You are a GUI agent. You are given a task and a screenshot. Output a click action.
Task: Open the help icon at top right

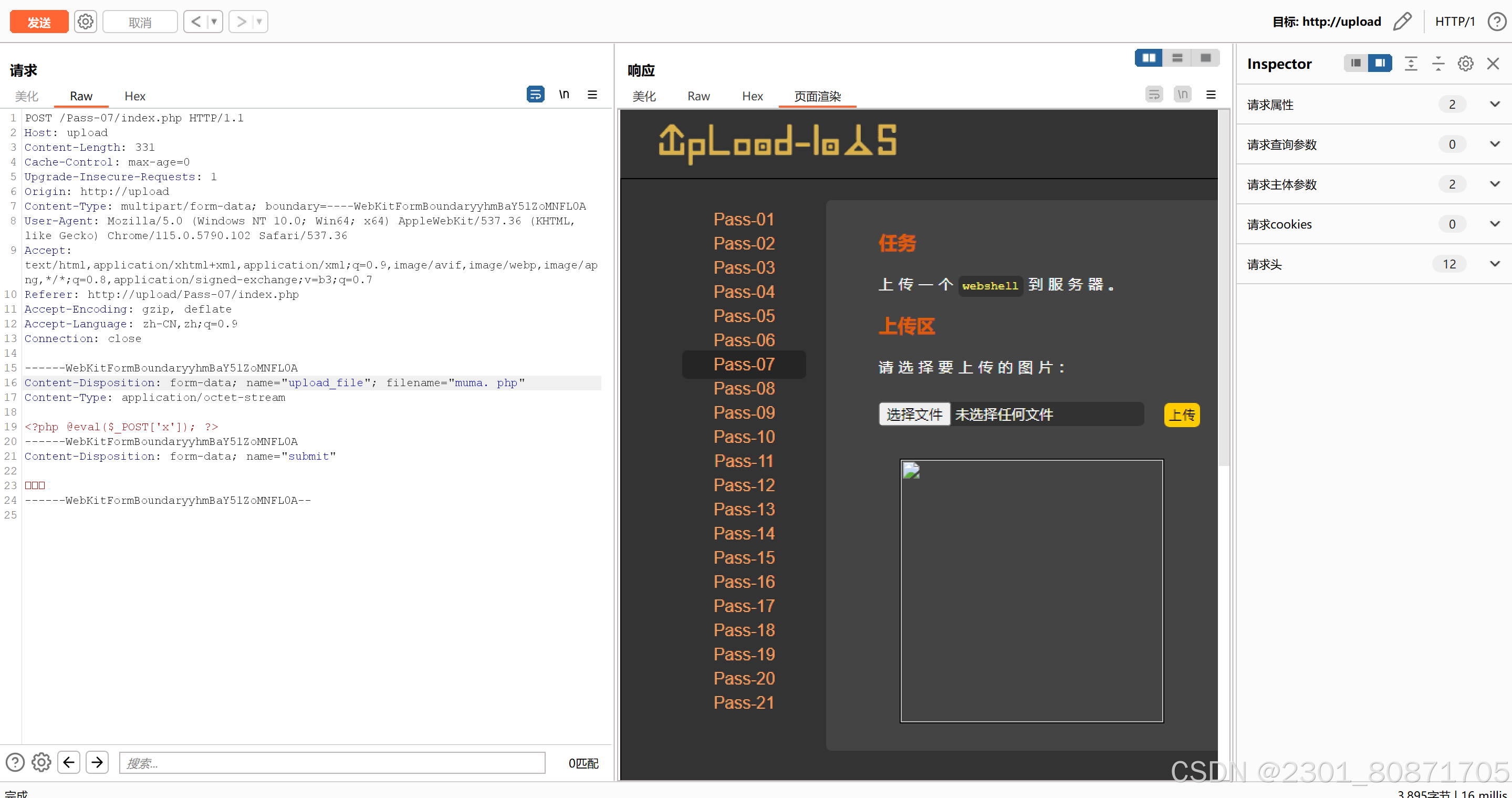click(1496, 22)
